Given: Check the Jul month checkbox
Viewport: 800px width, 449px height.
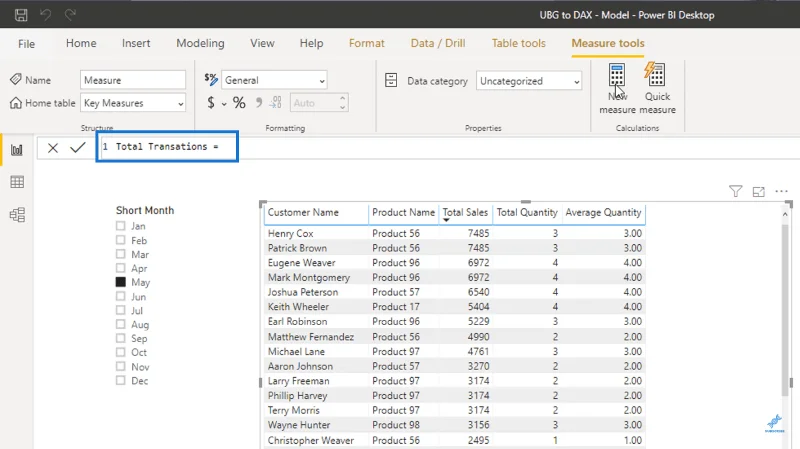Looking at the screenshot, I should (120, 310).
